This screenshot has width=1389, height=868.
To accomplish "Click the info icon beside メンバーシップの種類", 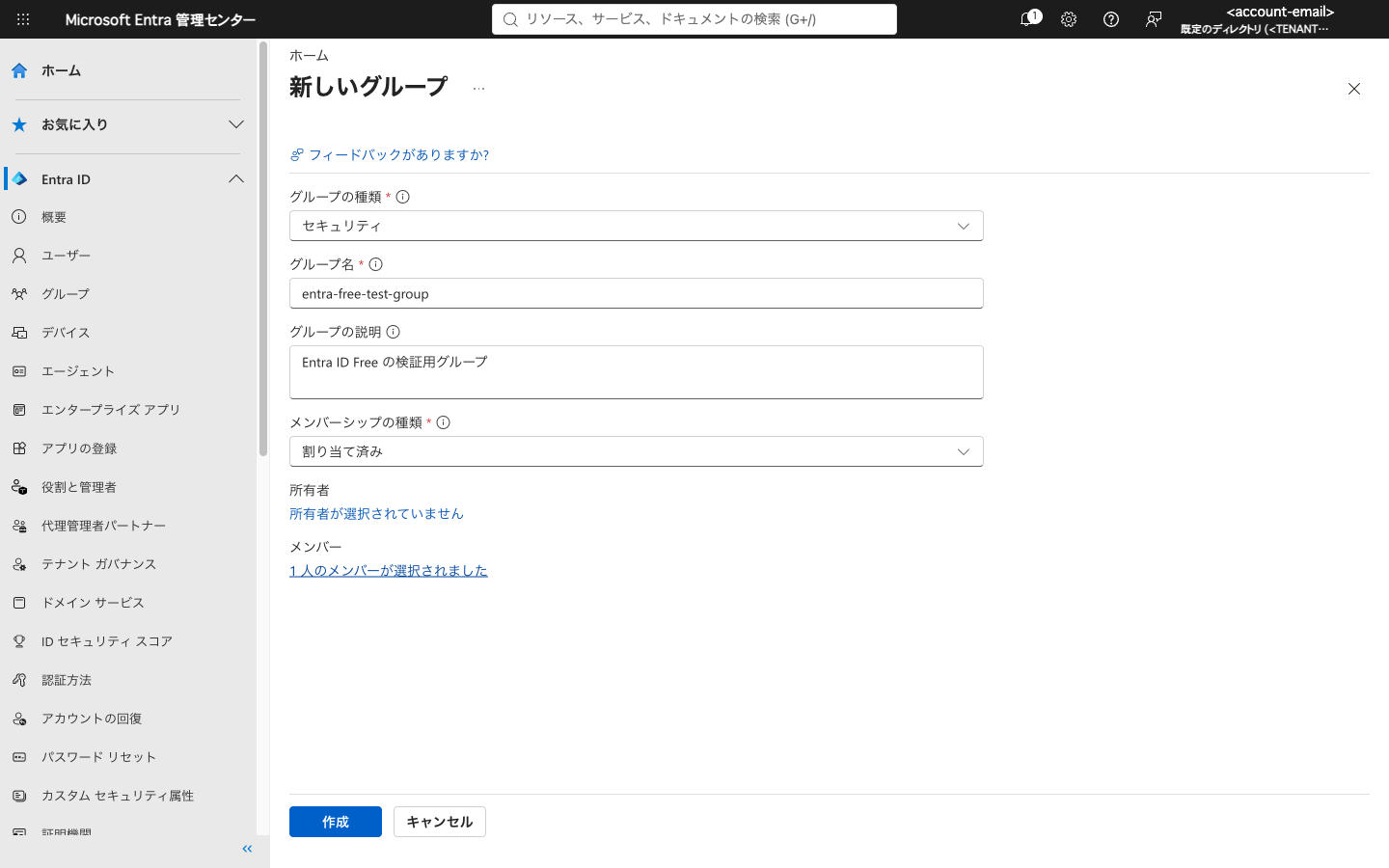I will tap(444, 422).
